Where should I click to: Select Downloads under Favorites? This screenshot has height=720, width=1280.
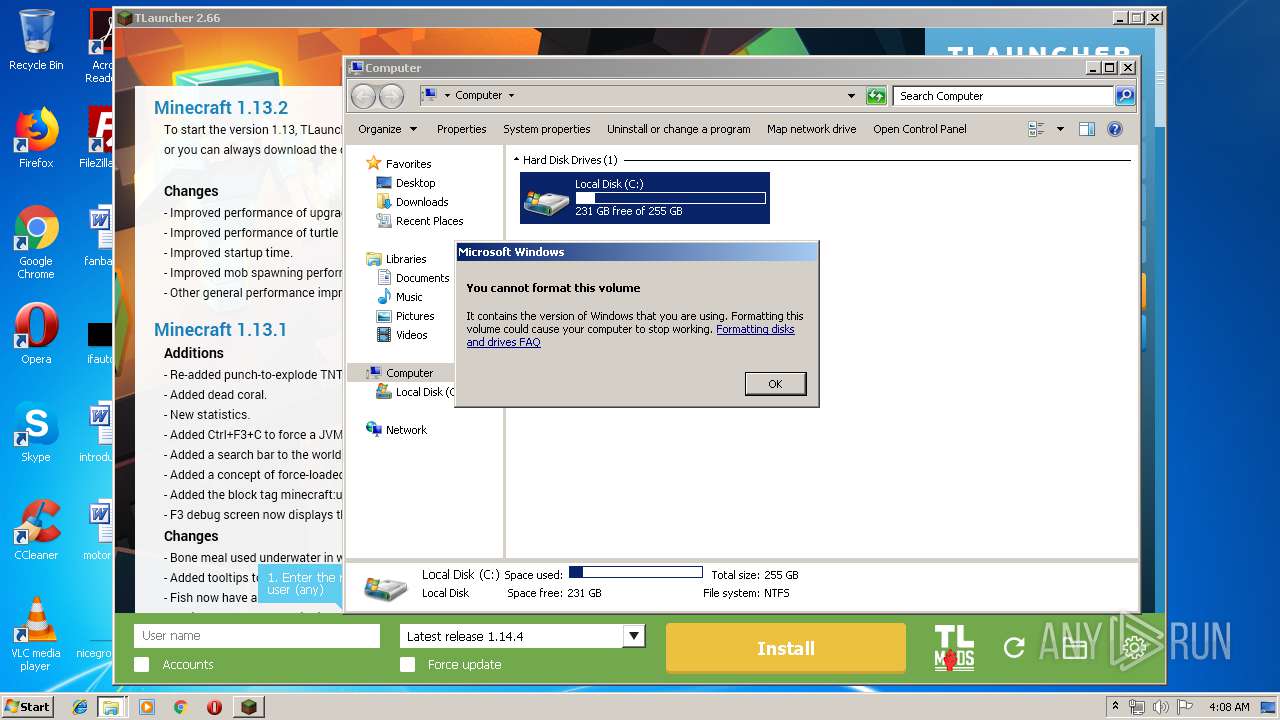click(412, 202)
